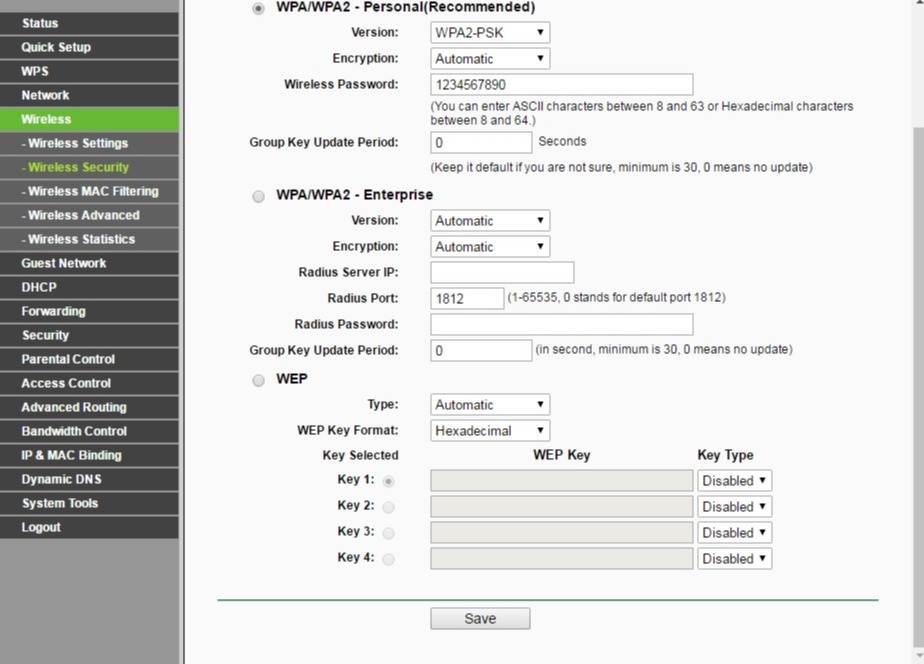Open Key 2 Key Type dropdown
Viewport: 924px width, 664px height.
click(735, 507)
